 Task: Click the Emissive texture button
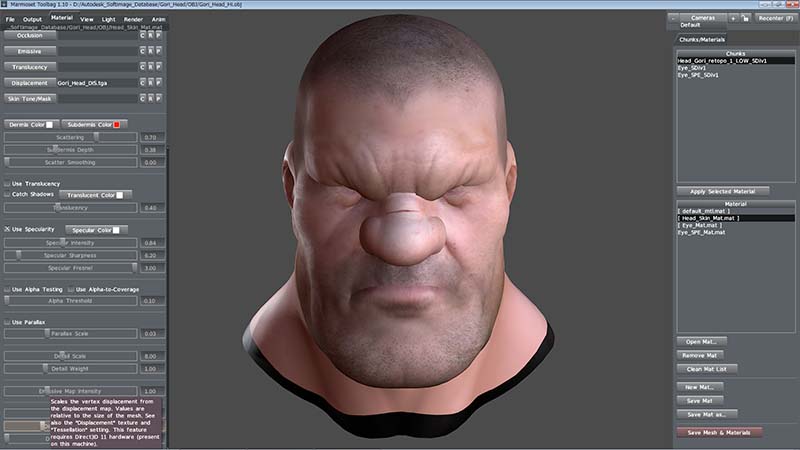30,51
